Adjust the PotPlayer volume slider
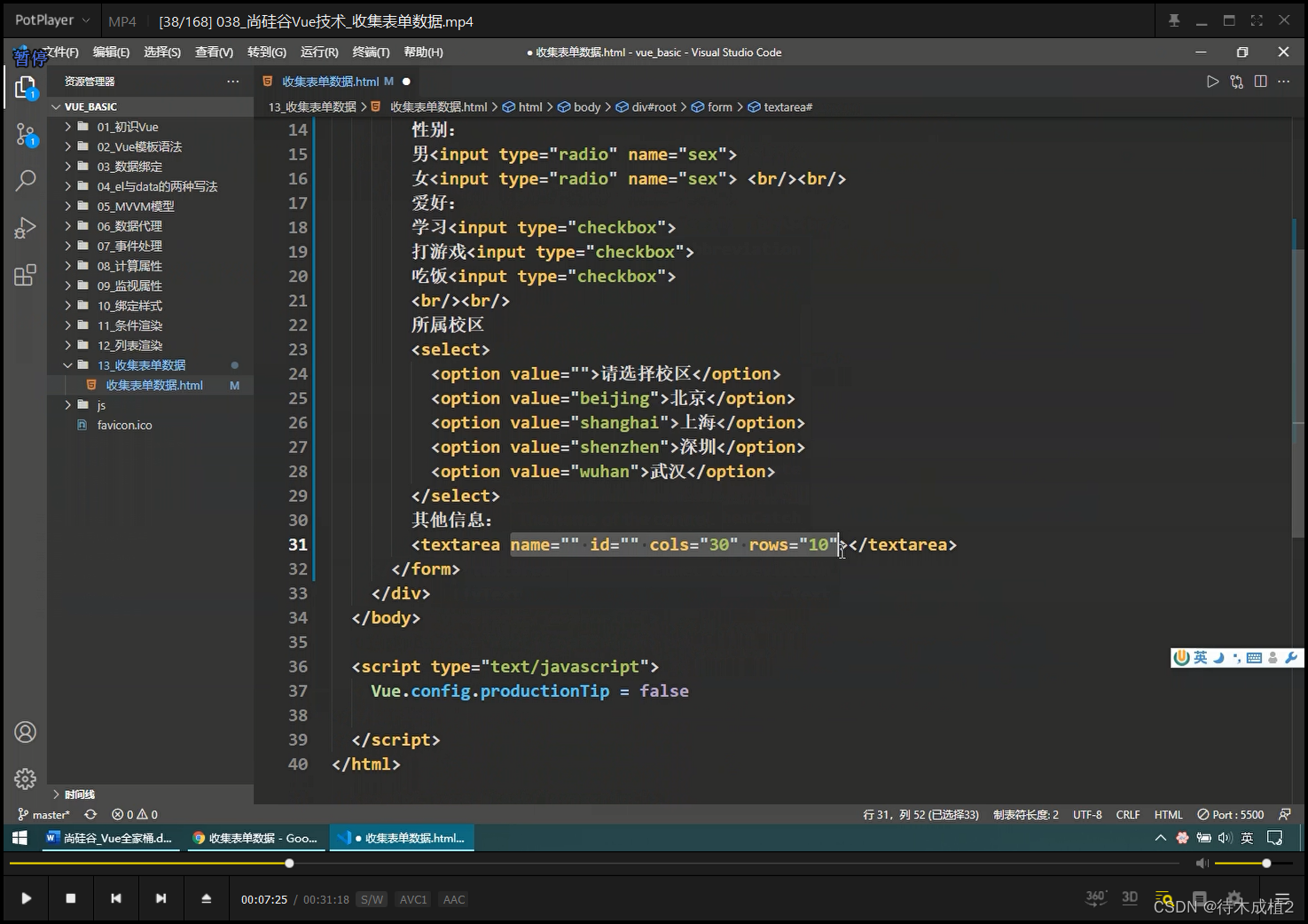This screenshot has height=924, width=1308. tap(1253, 863)
